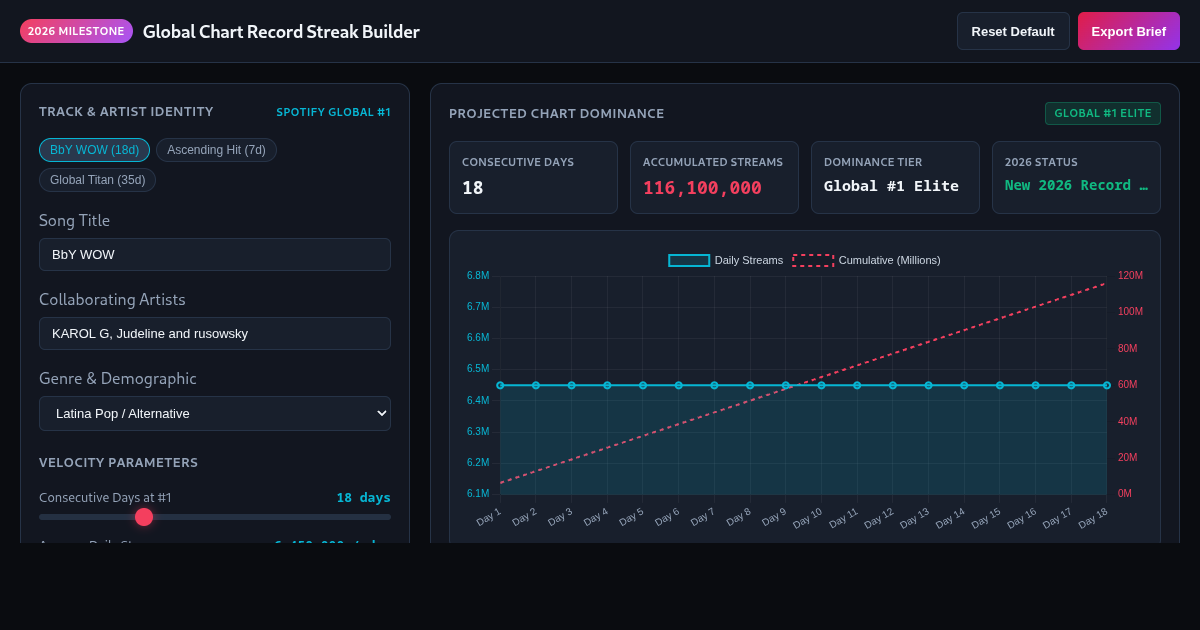The height and width of the screenshot is (630, 1200).
Task: Select the BbY WOW (18d) preset chip
Action: click(94, 150)
